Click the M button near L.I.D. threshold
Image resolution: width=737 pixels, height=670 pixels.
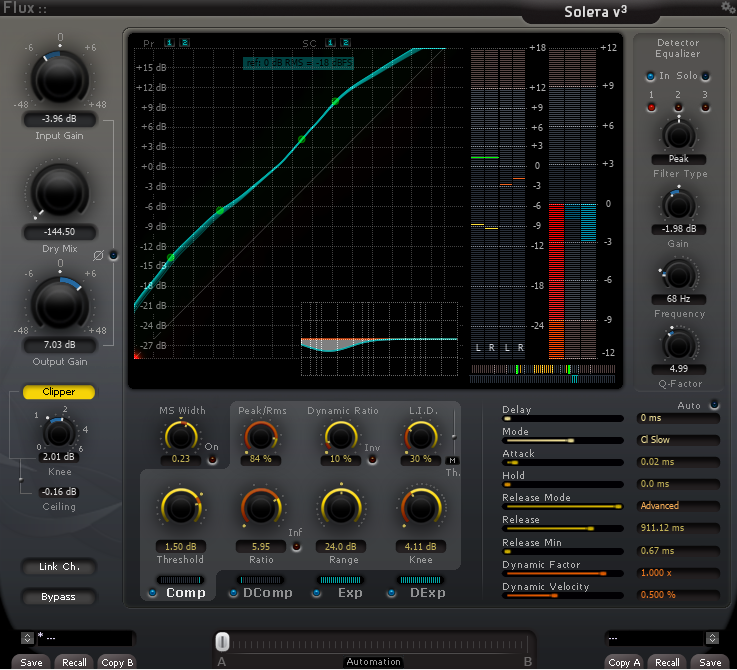452,460
